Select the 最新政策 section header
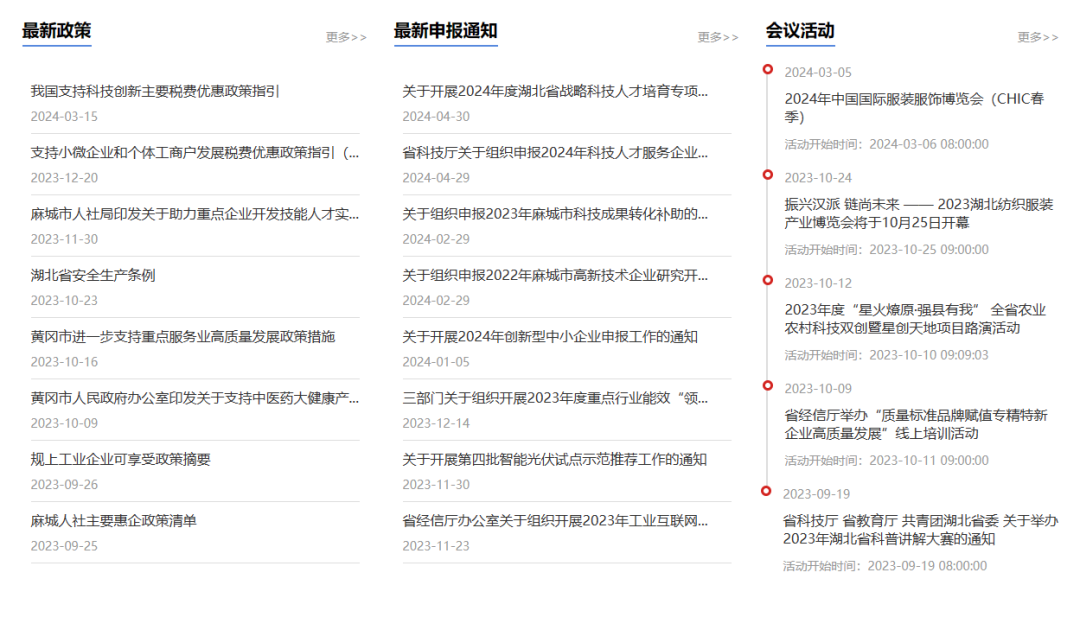This screenshot has width=1080, height=617. click(x=55, y=29)
